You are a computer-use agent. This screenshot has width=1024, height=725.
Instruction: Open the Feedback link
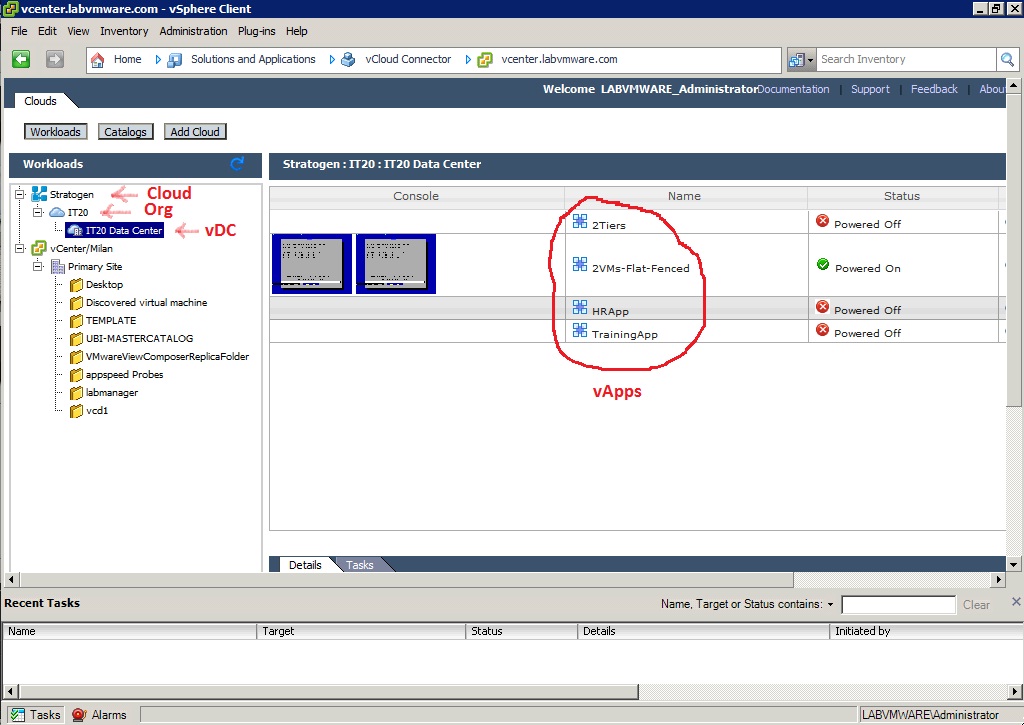coord(934,89)
